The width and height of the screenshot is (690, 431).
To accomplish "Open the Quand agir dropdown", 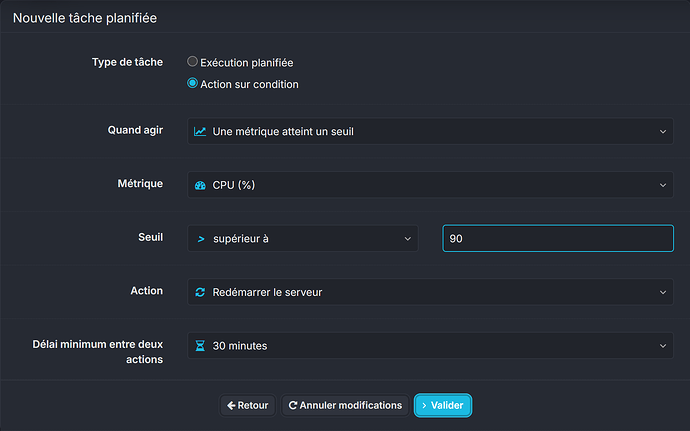I will click(x=430, y=131).
